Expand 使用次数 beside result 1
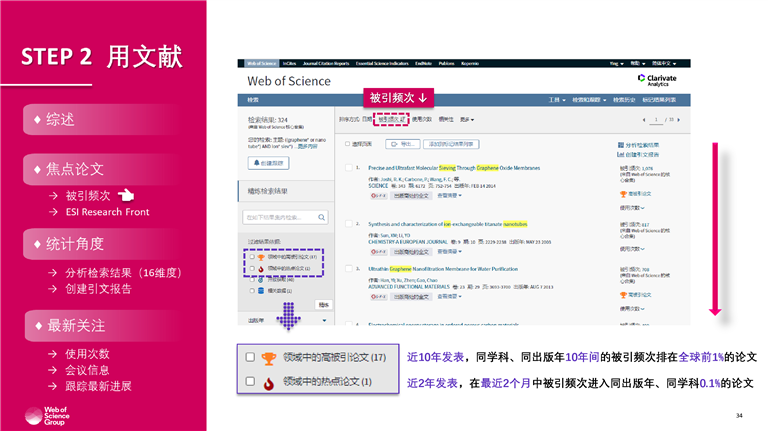The width and height of the screenshot is (768, 431). 632,208
